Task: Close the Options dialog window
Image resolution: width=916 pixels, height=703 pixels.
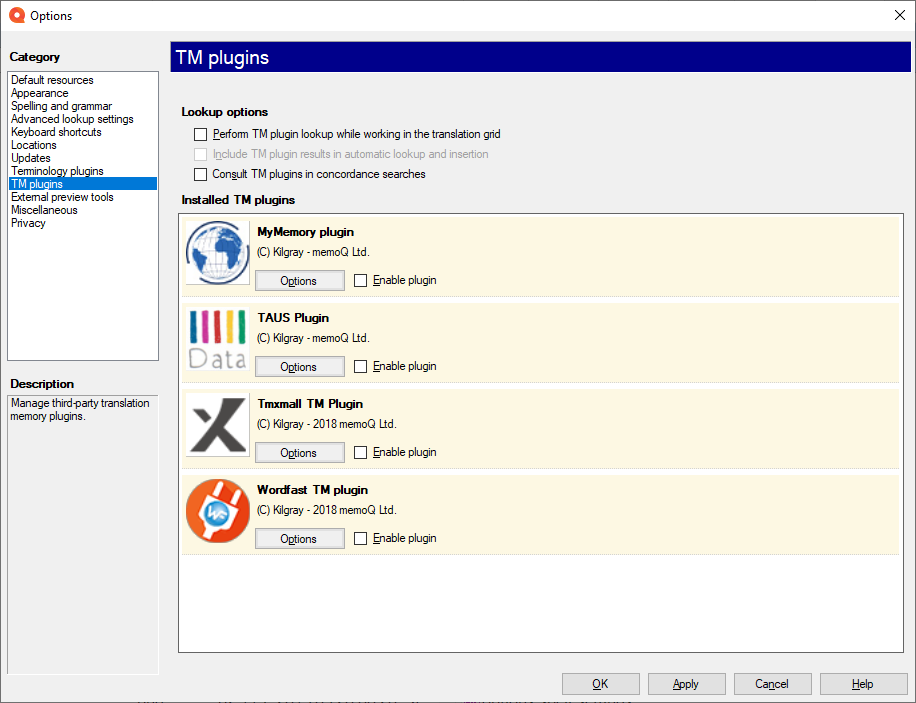Action: [x=898, y=15]
